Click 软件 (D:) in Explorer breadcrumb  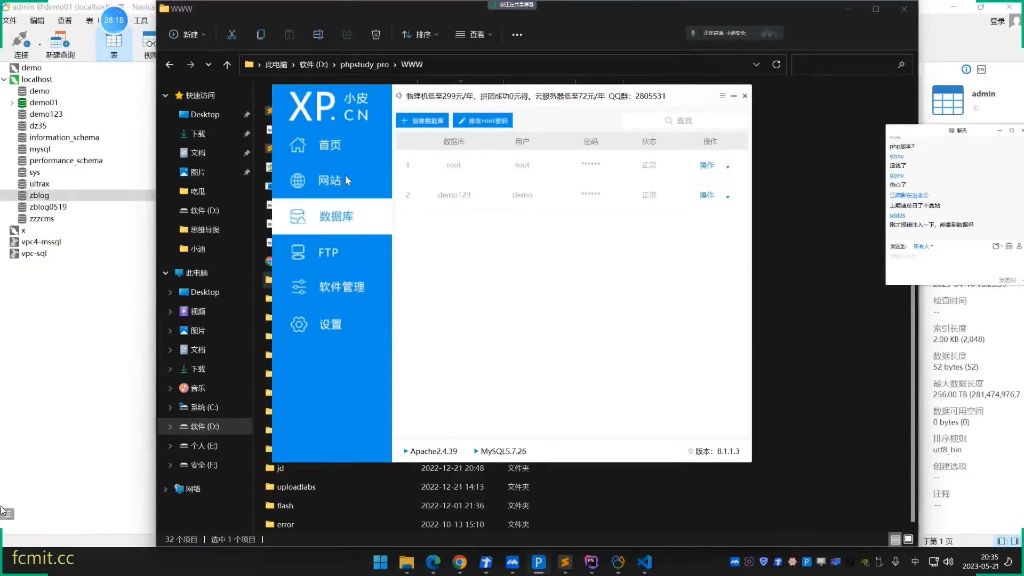click(313, 65)
